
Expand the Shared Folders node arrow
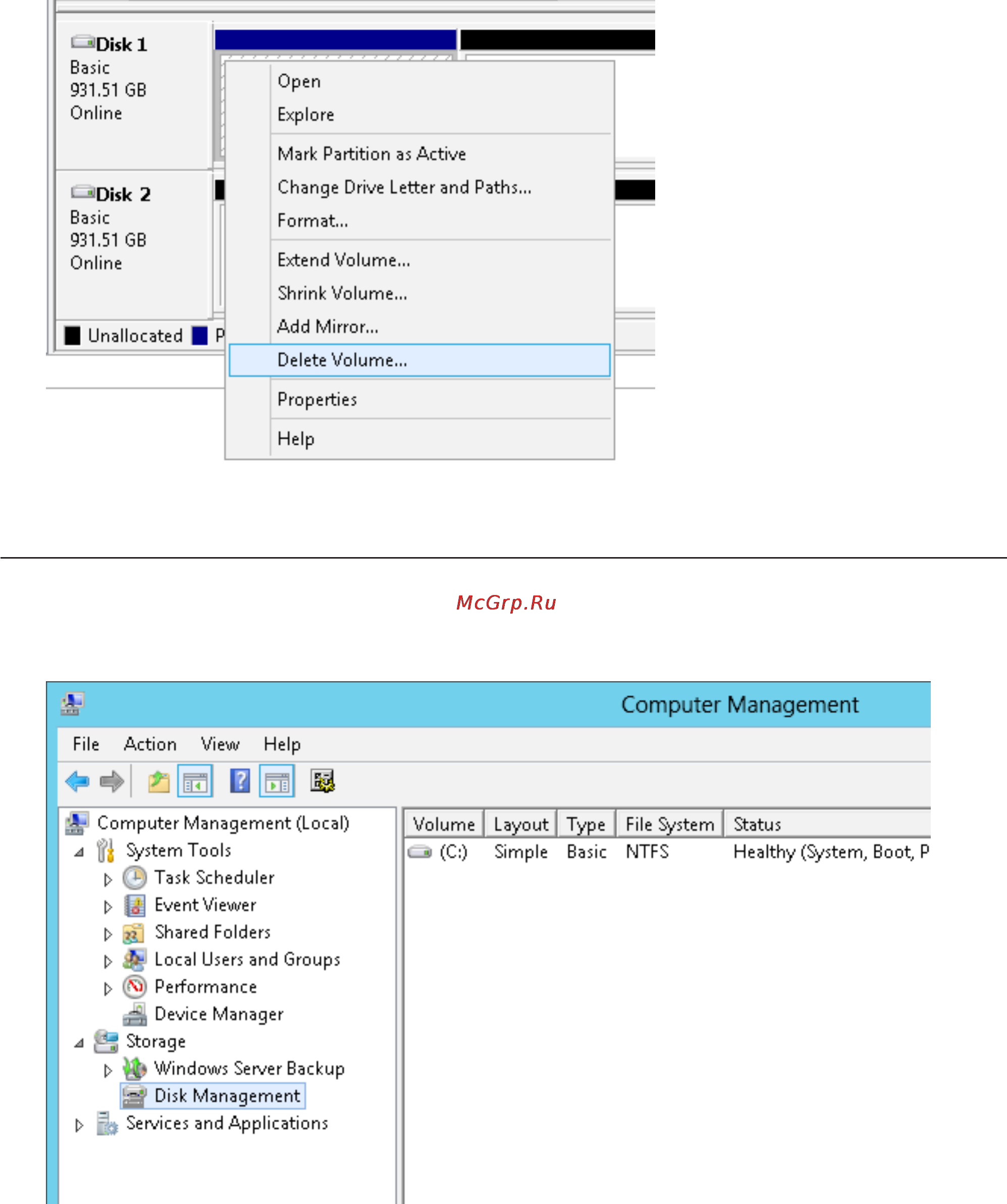[x=108, y=935]
